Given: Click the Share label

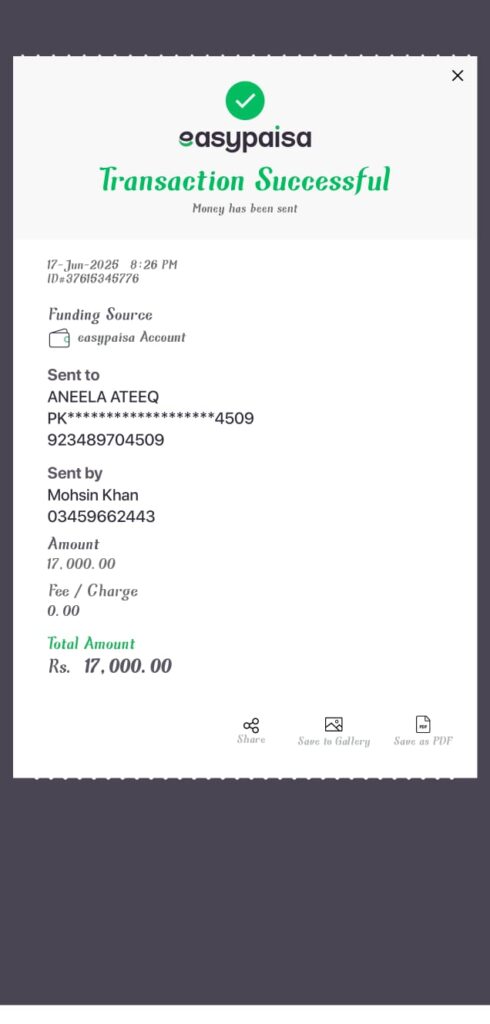Looking at the screenshot, I should point(251,739).
